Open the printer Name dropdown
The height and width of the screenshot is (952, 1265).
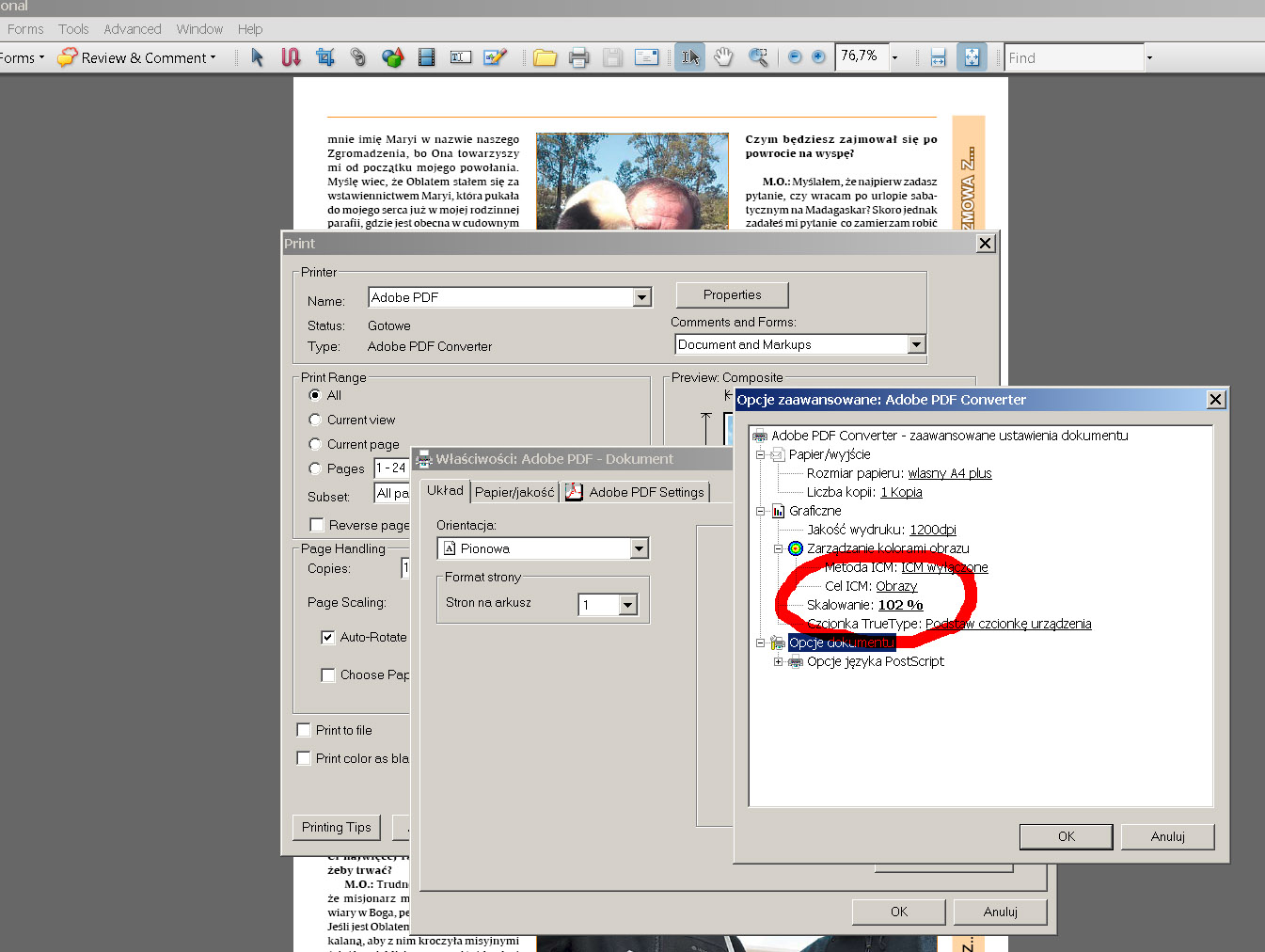tap(641, 297)
